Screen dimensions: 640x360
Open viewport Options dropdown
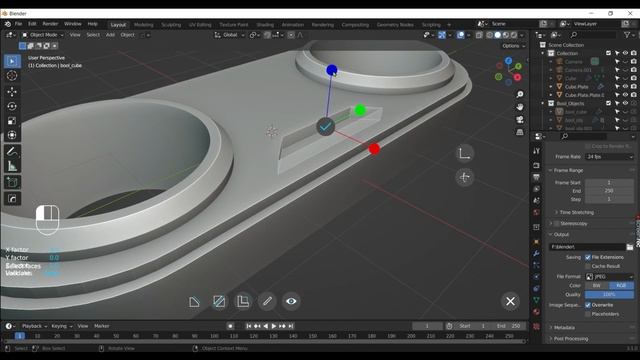[513, 46]
